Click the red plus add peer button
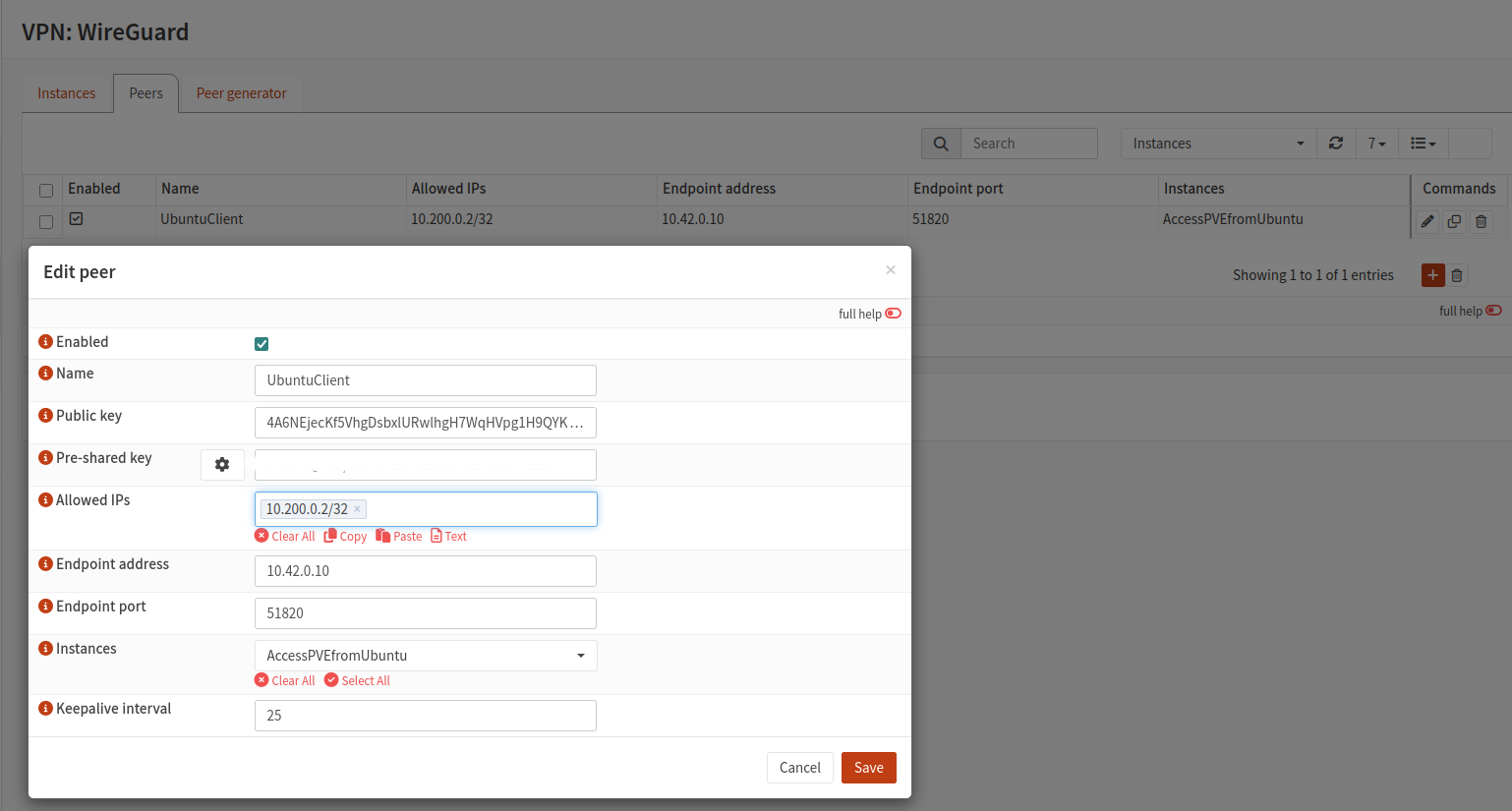 [1432, 275]
